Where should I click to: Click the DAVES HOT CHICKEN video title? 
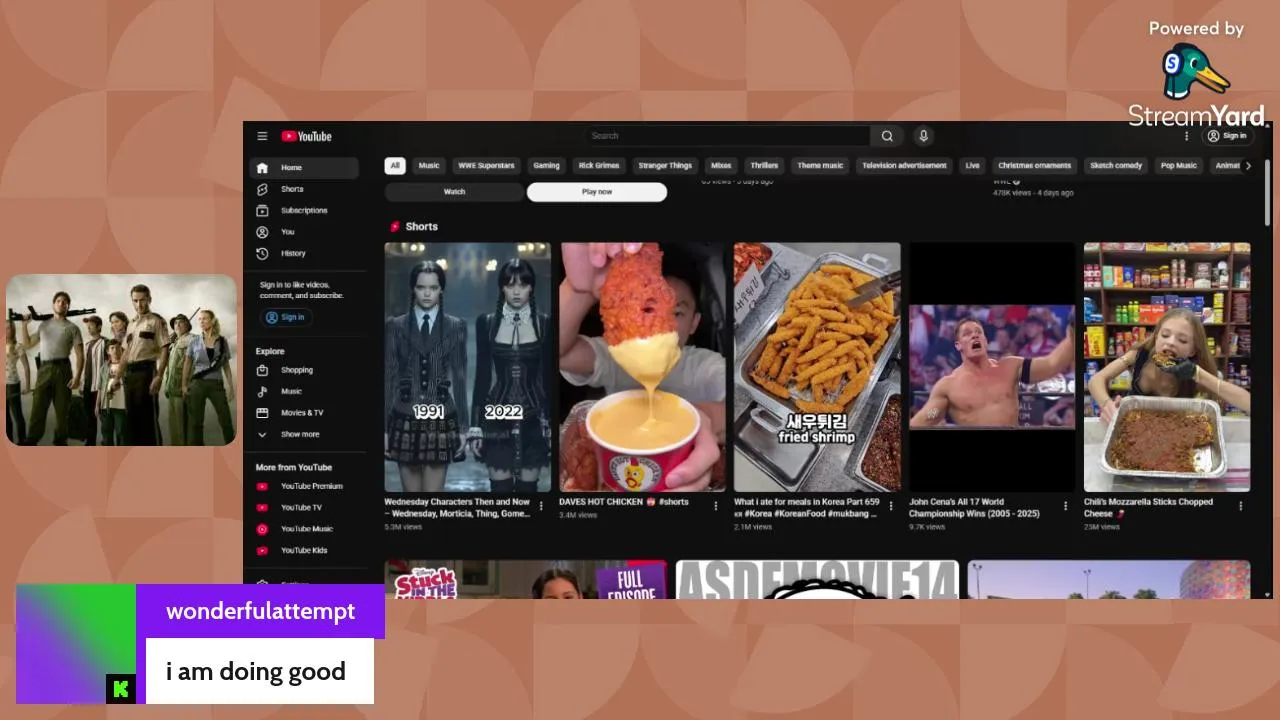(624, 502)
